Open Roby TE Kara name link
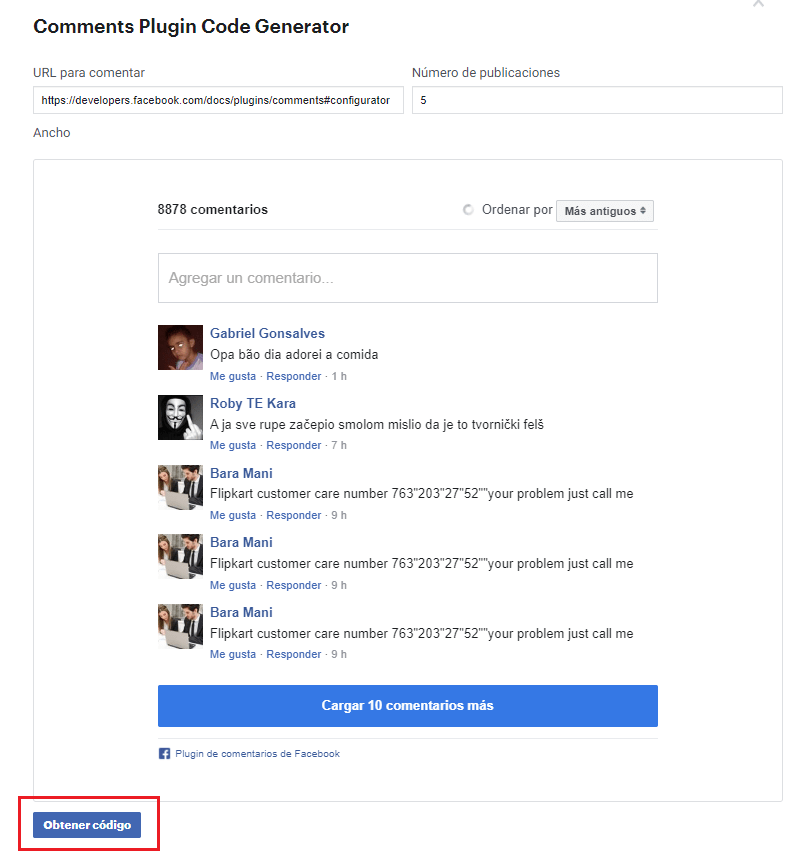The image size is (800, 855). pos(252,404)
